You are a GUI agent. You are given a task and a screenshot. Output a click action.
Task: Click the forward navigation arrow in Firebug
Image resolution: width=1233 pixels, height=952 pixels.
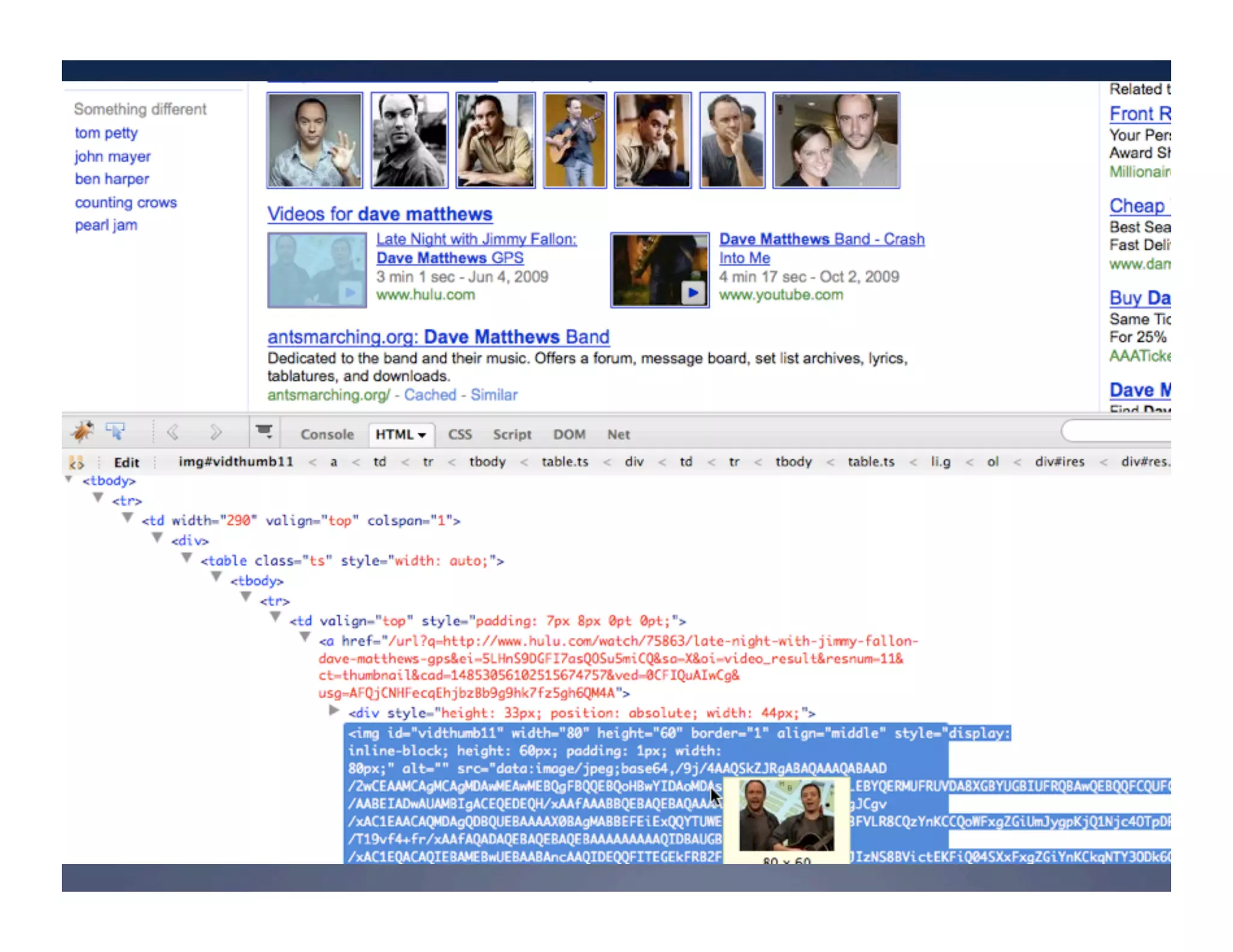point(216,432)
